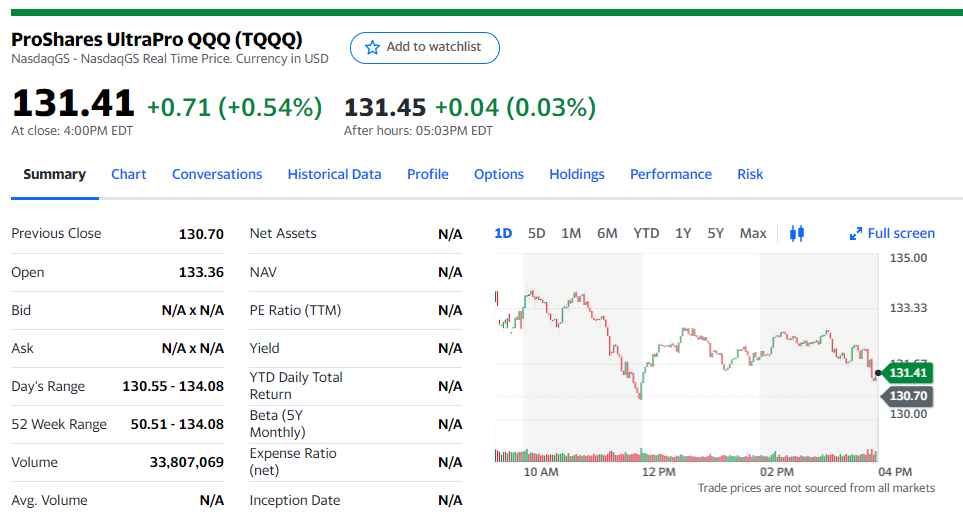Click the Beta (5Y Monthly) label
The width and height of the screenshot is (963, 526).
pyautogui.click(x=277, y=424)
